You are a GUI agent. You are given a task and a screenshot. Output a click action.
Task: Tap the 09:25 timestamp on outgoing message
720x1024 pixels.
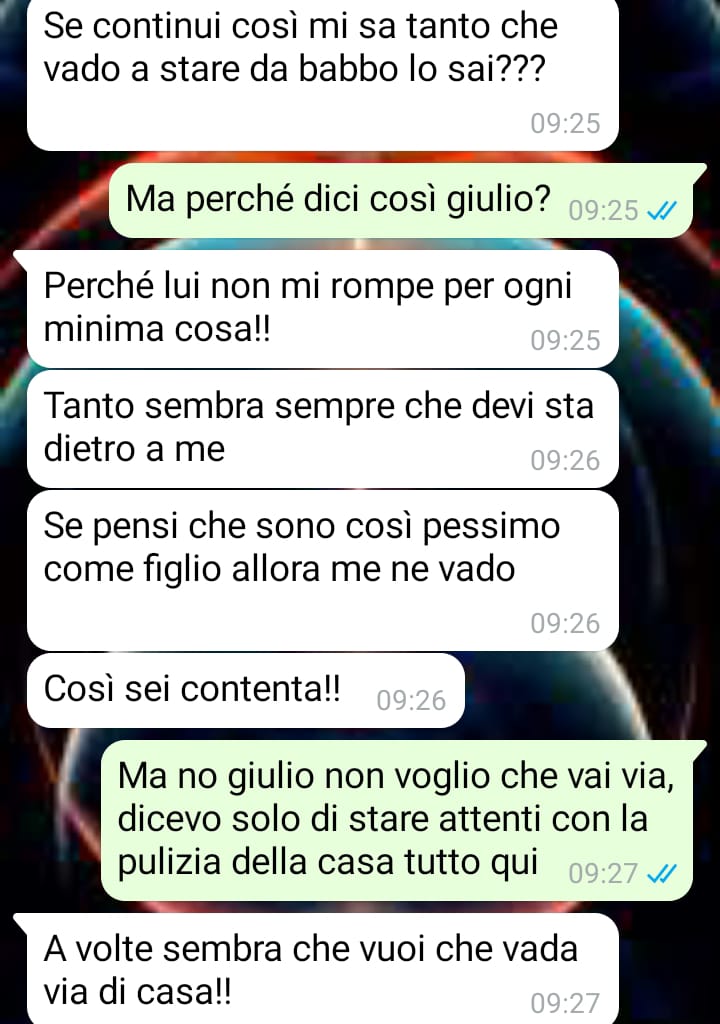[x=603, y=211]
